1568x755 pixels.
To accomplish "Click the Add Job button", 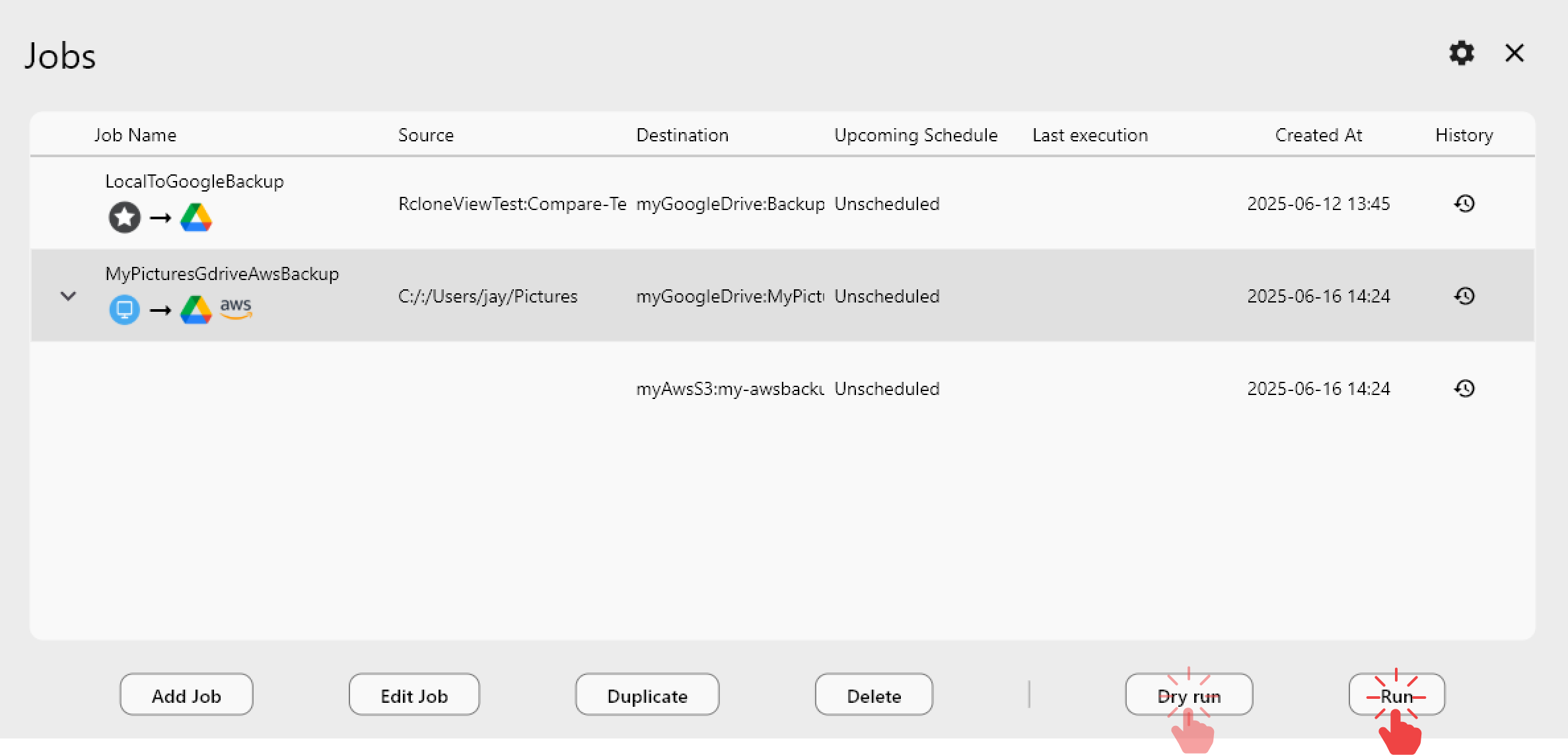I will [186, 694].
